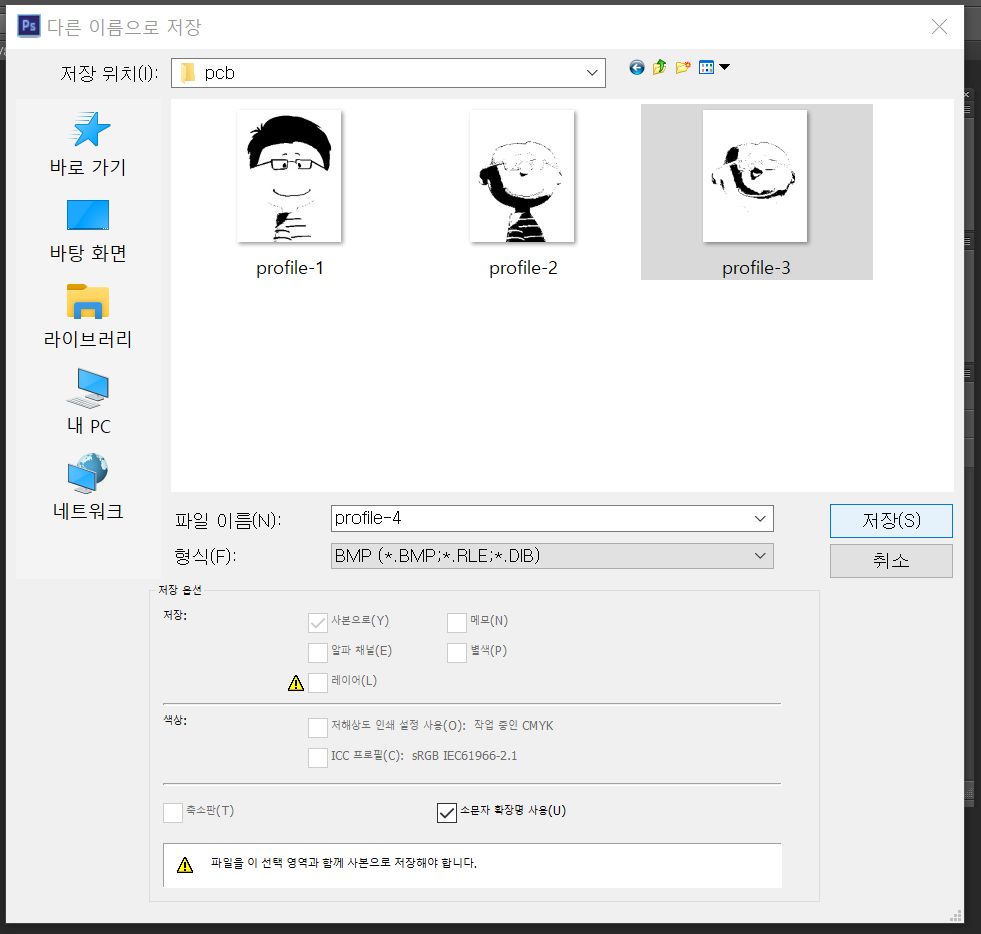Toggle the ICC 프로필(C) checkbox
This screenshot has width=981, height=934.
tap(318, 758)
